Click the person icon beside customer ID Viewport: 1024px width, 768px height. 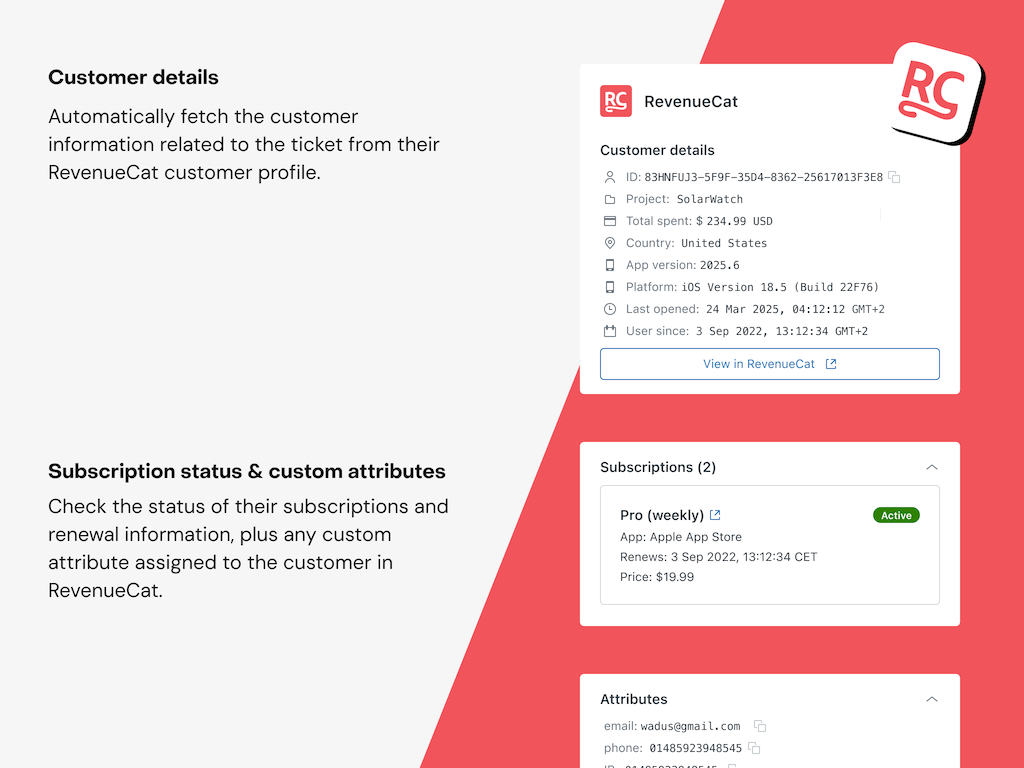pyautogui.click(x=610, y=177)
